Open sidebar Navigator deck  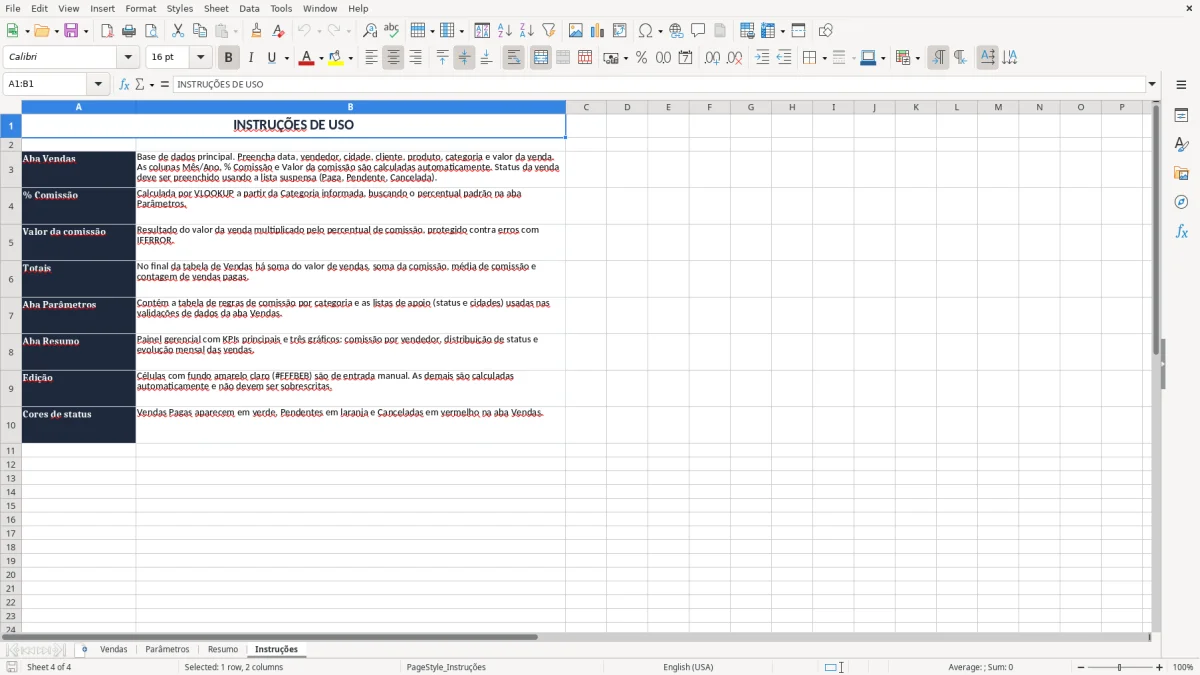(x=1181, y=203)
